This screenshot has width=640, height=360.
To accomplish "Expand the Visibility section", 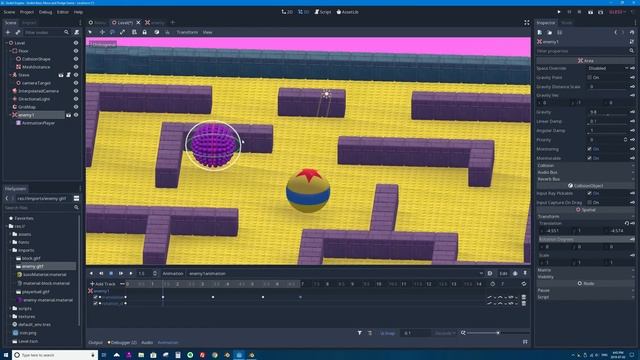I will click(x=585, y=277).
